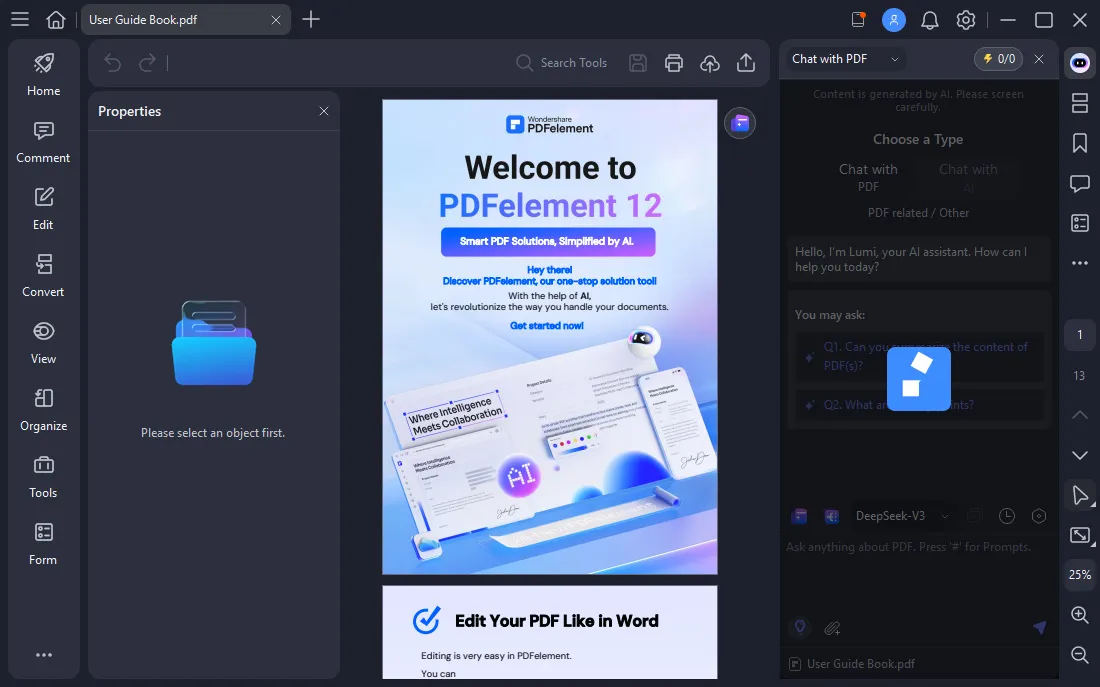Zoom out of the document
Image resolution: width=1100 pixels, height=687 pixels.
point(1080,655)
